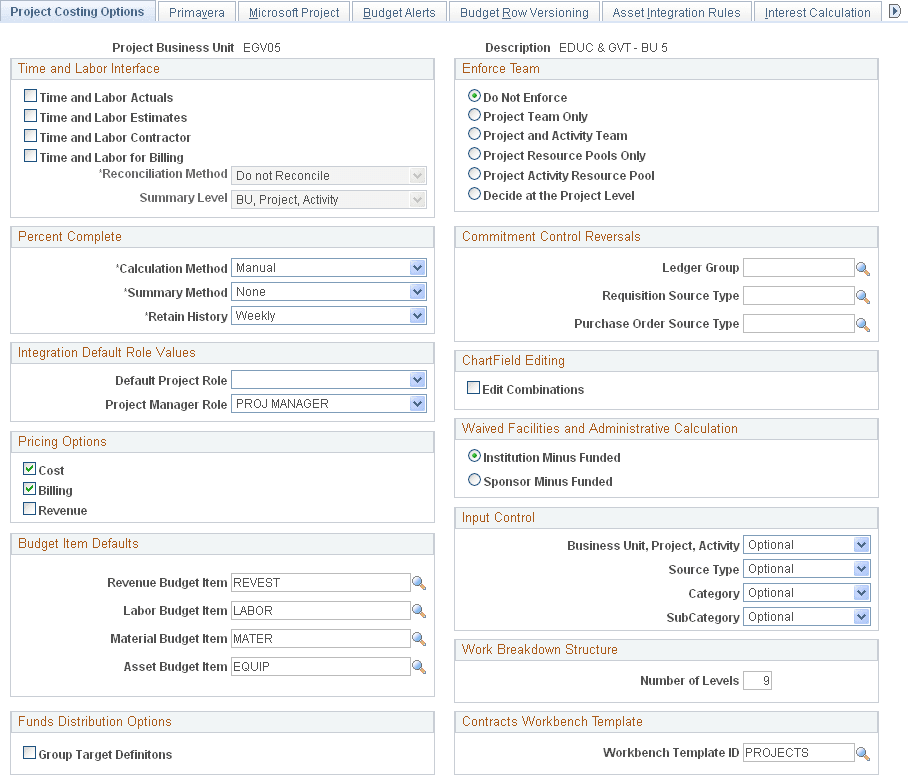
Task: Open the Asset Integration Rules page
Action: (x=676, y=11)
